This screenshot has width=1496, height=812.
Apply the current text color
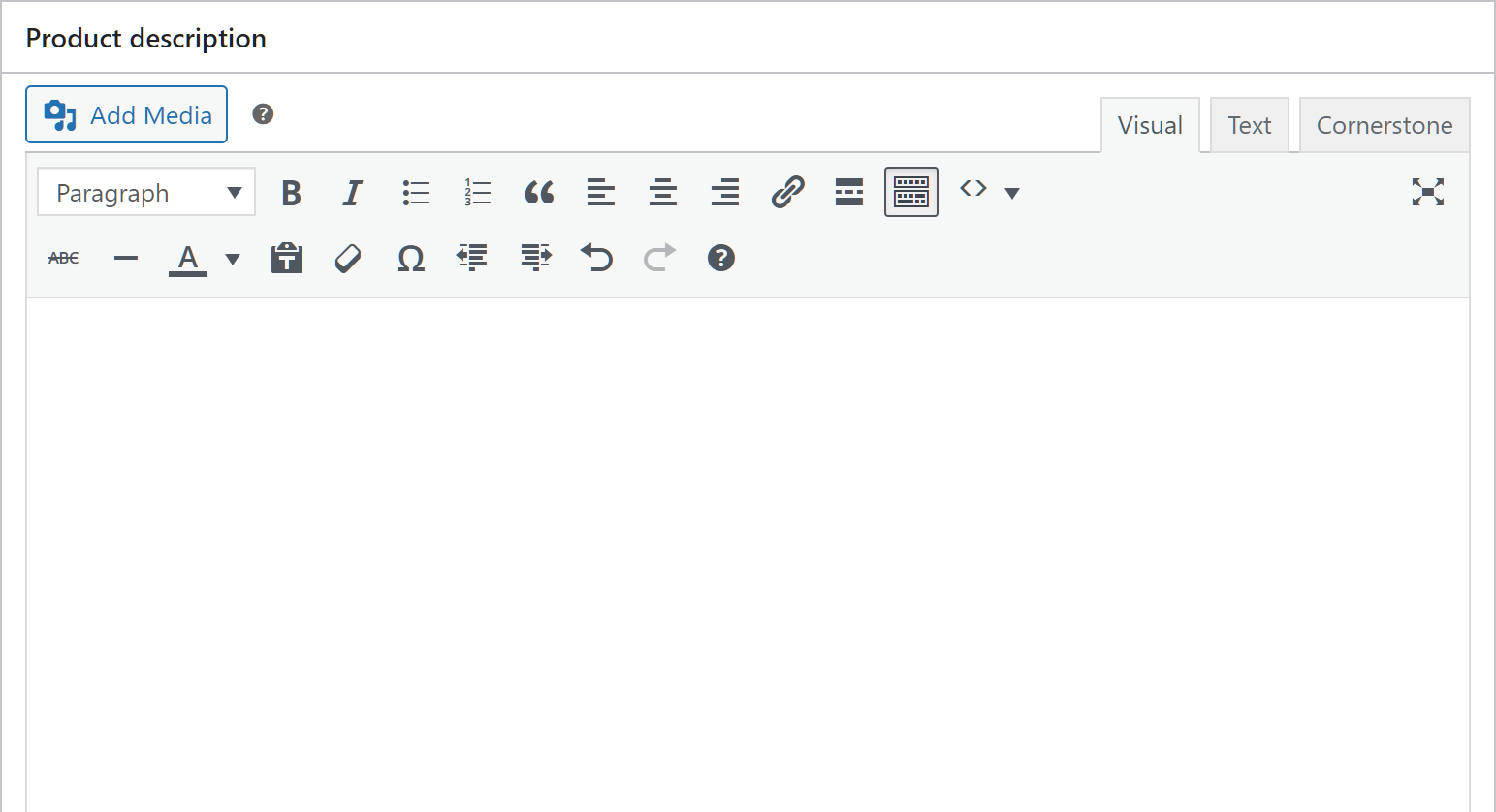(x=188, y=259)
